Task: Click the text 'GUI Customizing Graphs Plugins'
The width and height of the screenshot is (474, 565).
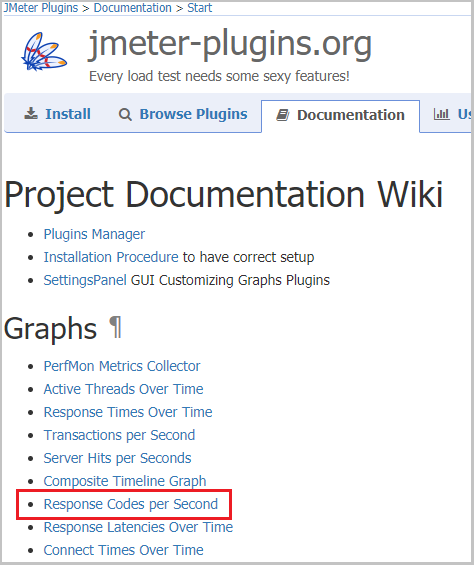Action: [230, 280]
